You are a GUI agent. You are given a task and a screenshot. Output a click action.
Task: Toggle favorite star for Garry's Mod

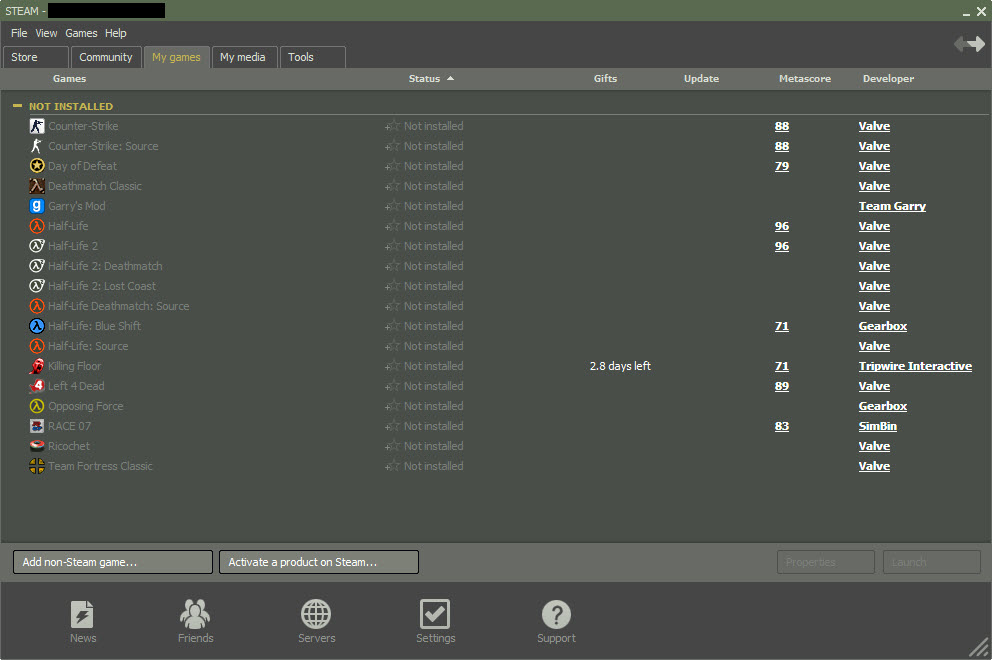coord(393,206)
